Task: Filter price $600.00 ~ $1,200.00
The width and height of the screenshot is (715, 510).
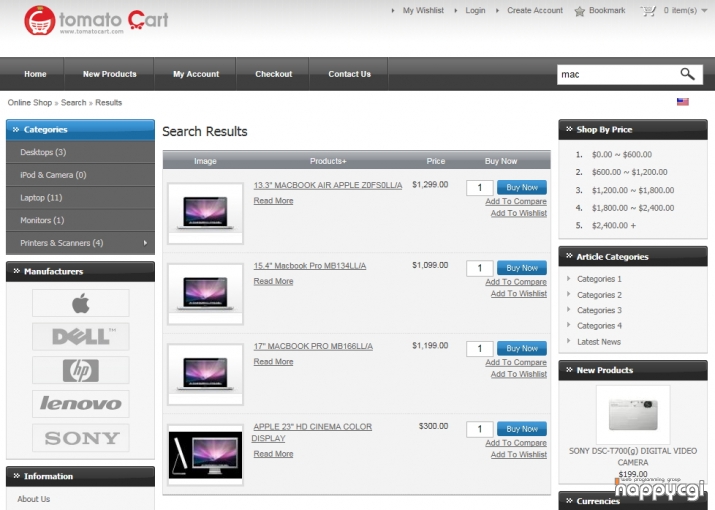Action: click(629, 172)
